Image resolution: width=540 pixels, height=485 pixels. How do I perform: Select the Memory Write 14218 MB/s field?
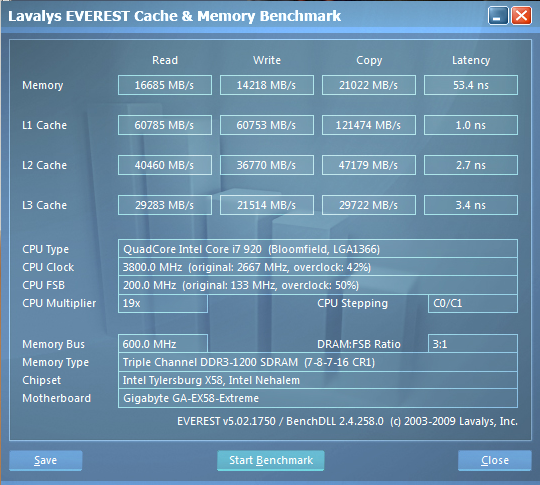(x=267, y=85)
